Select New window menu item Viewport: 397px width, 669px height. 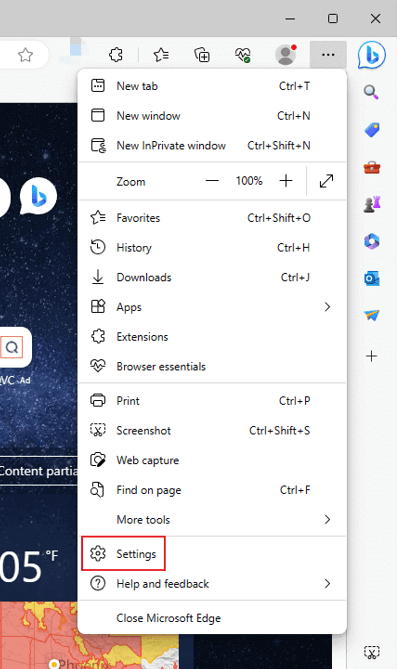(x=212, y=116)
